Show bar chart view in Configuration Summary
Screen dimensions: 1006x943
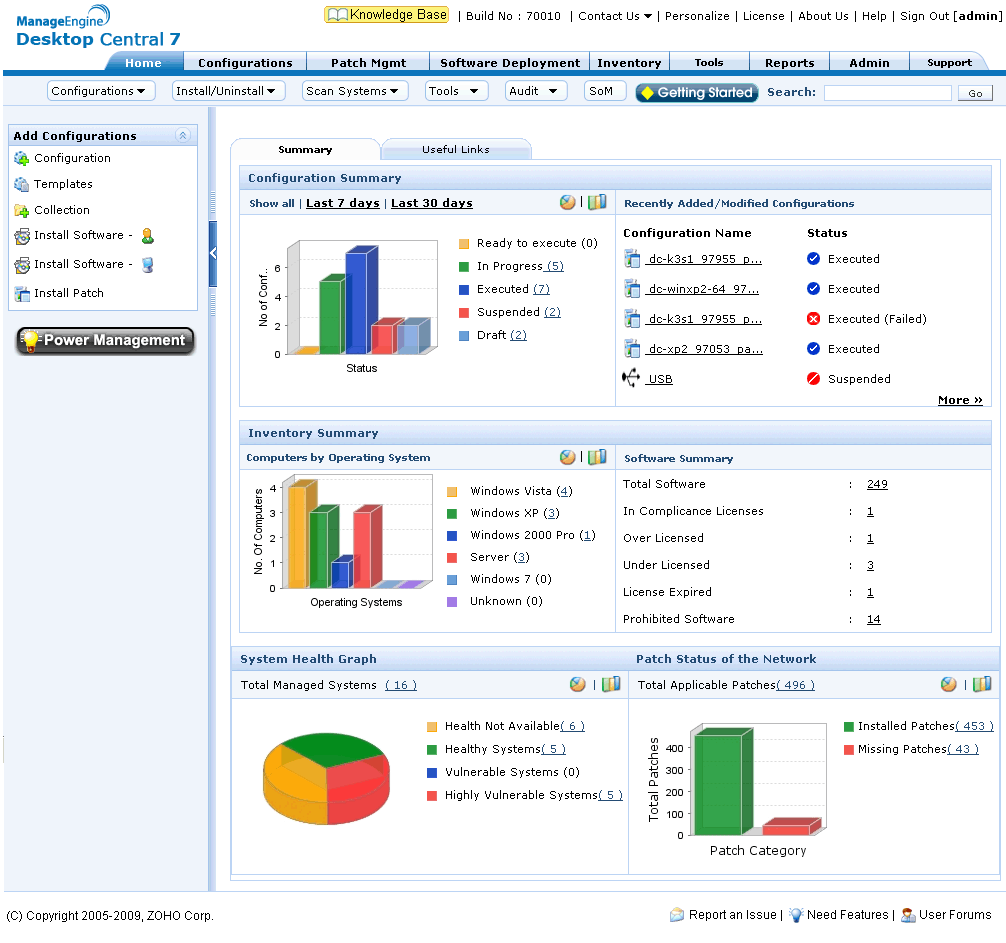[597, 203]
